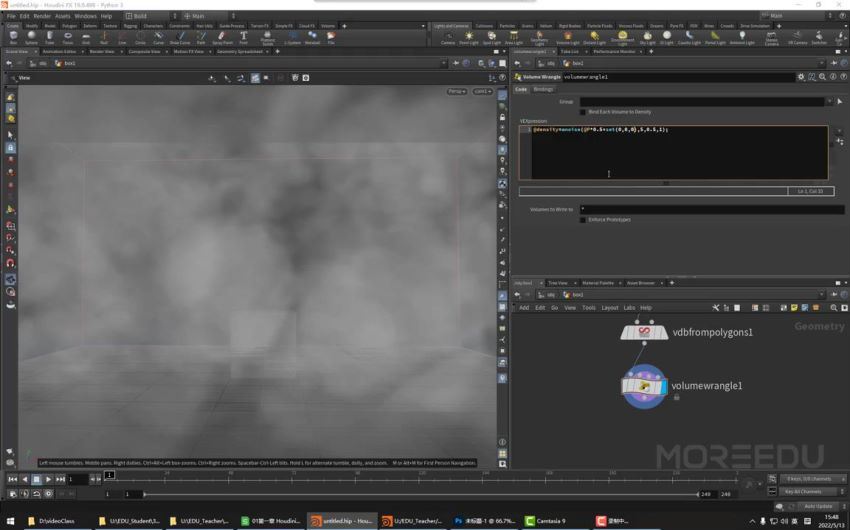This screenshot has height=530, width=850.
Task: Open the Group field dropdown arrow
Action: (x=829, y=101)
